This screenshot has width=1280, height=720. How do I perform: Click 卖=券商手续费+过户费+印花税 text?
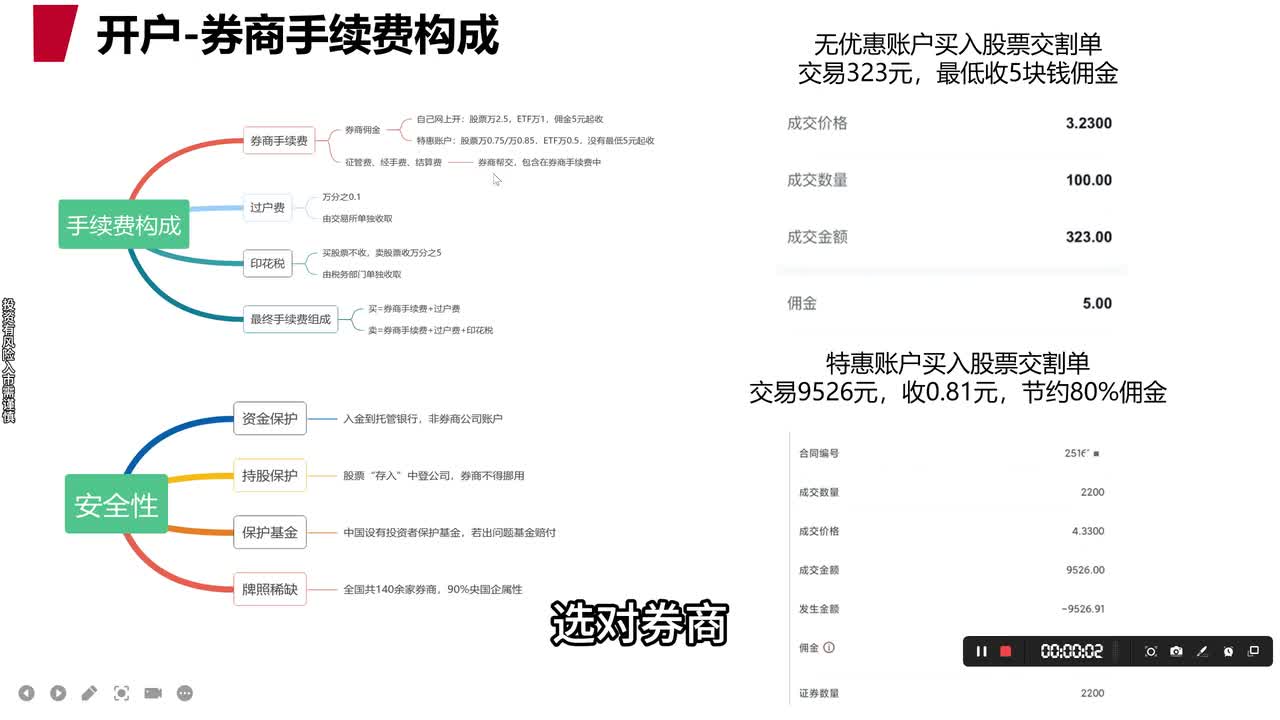(x=430, y=330)
